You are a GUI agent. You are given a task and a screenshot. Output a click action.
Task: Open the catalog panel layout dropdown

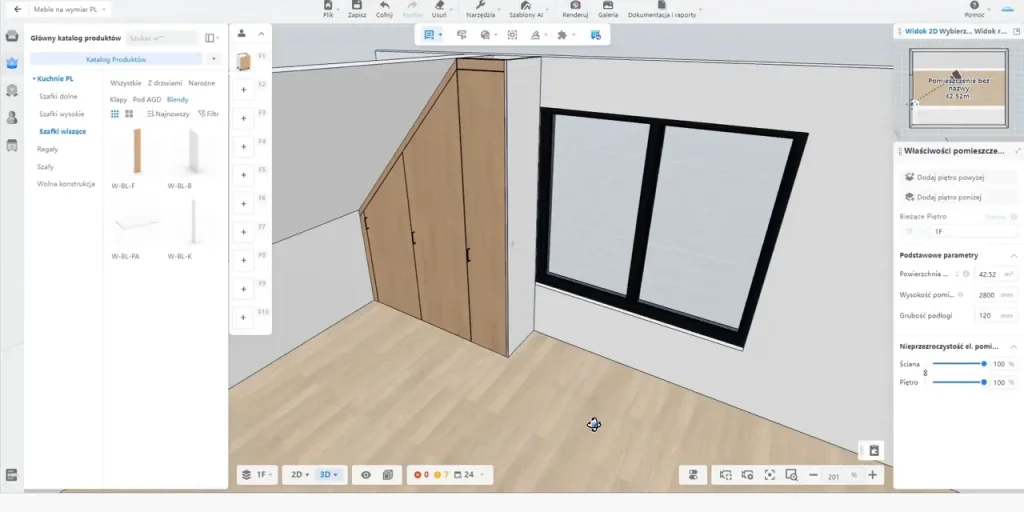tap(212, 38)
